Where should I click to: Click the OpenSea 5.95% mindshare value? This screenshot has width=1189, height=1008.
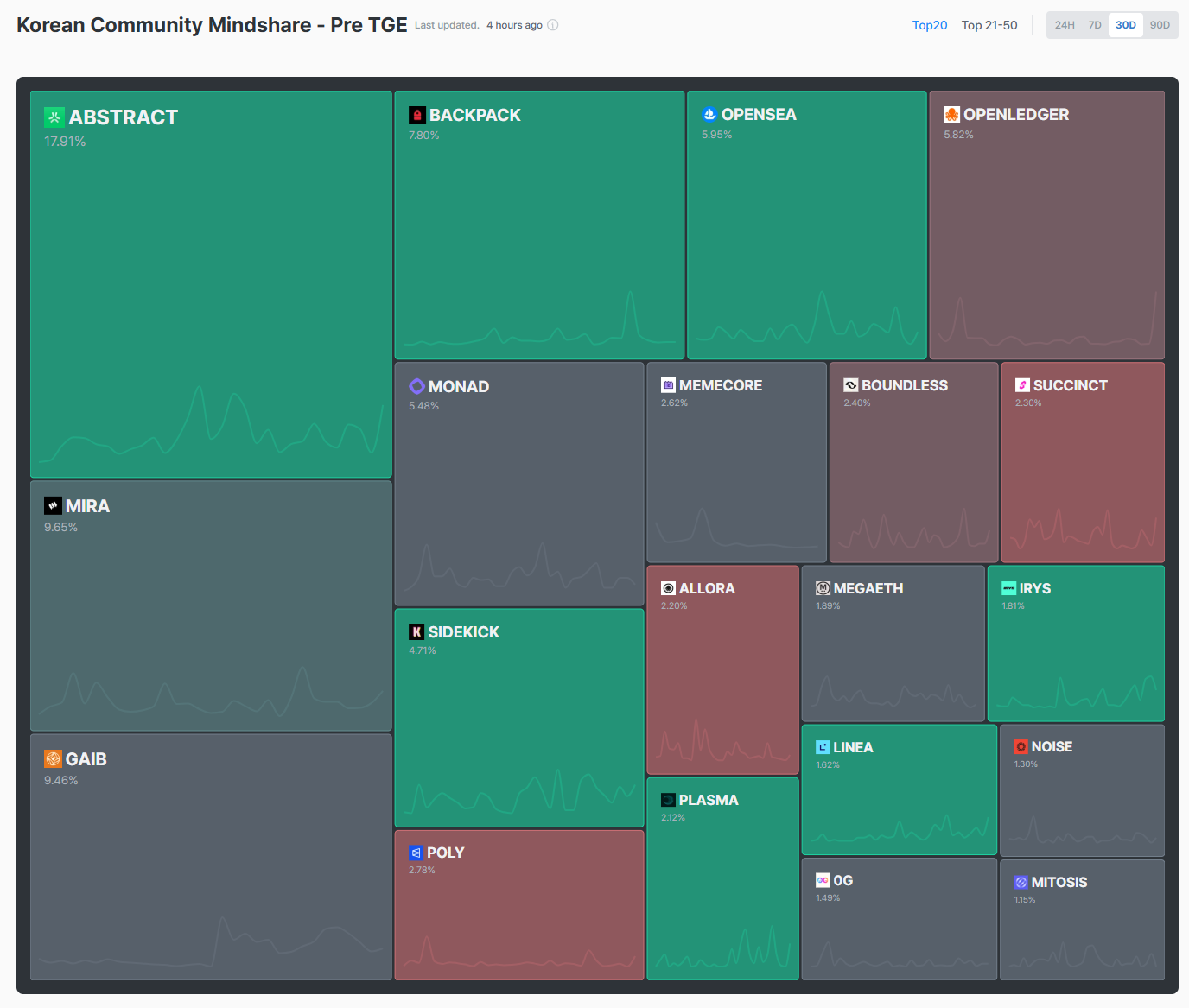(x=716, y=135)
